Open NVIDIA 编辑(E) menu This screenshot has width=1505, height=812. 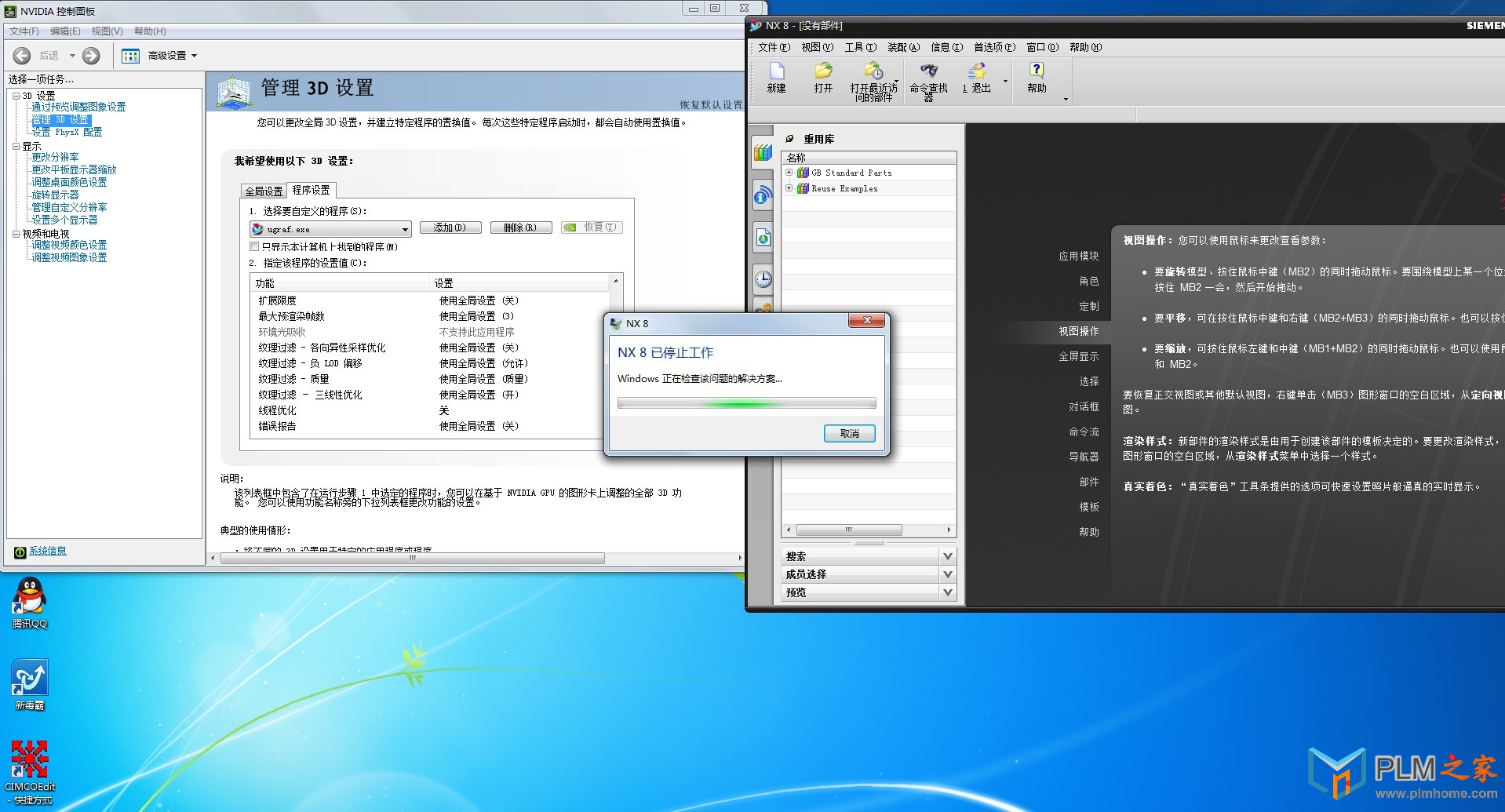point(65,31)
